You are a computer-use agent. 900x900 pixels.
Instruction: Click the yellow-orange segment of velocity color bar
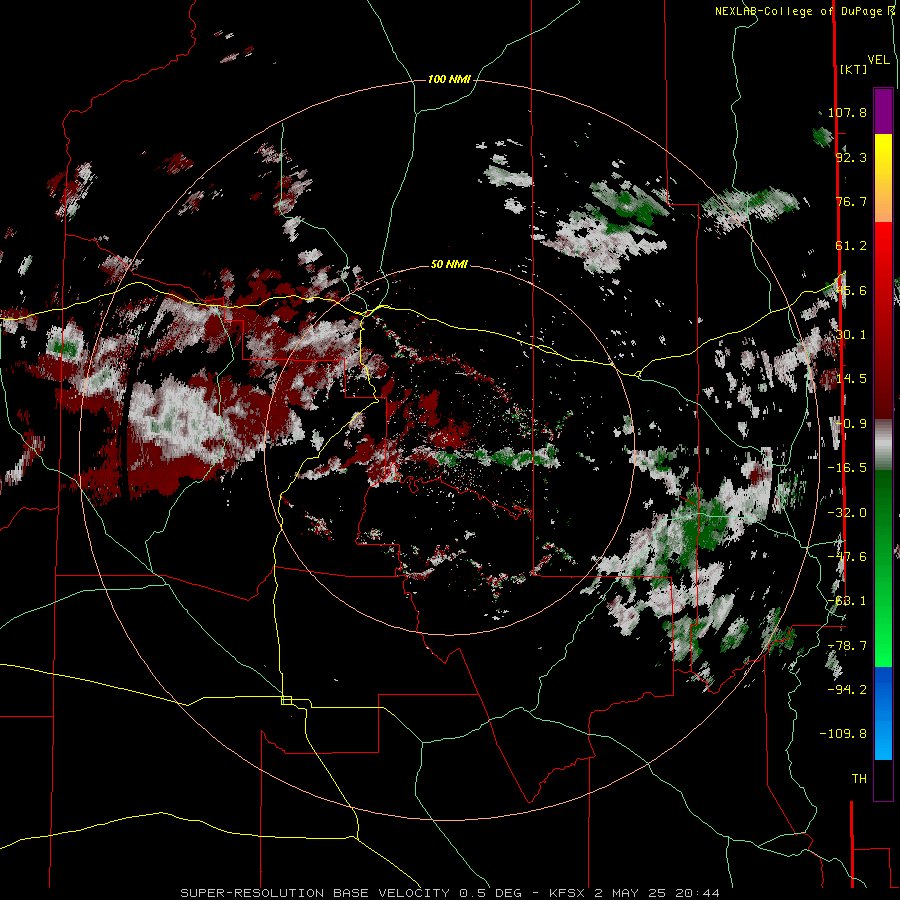[883, 178]
